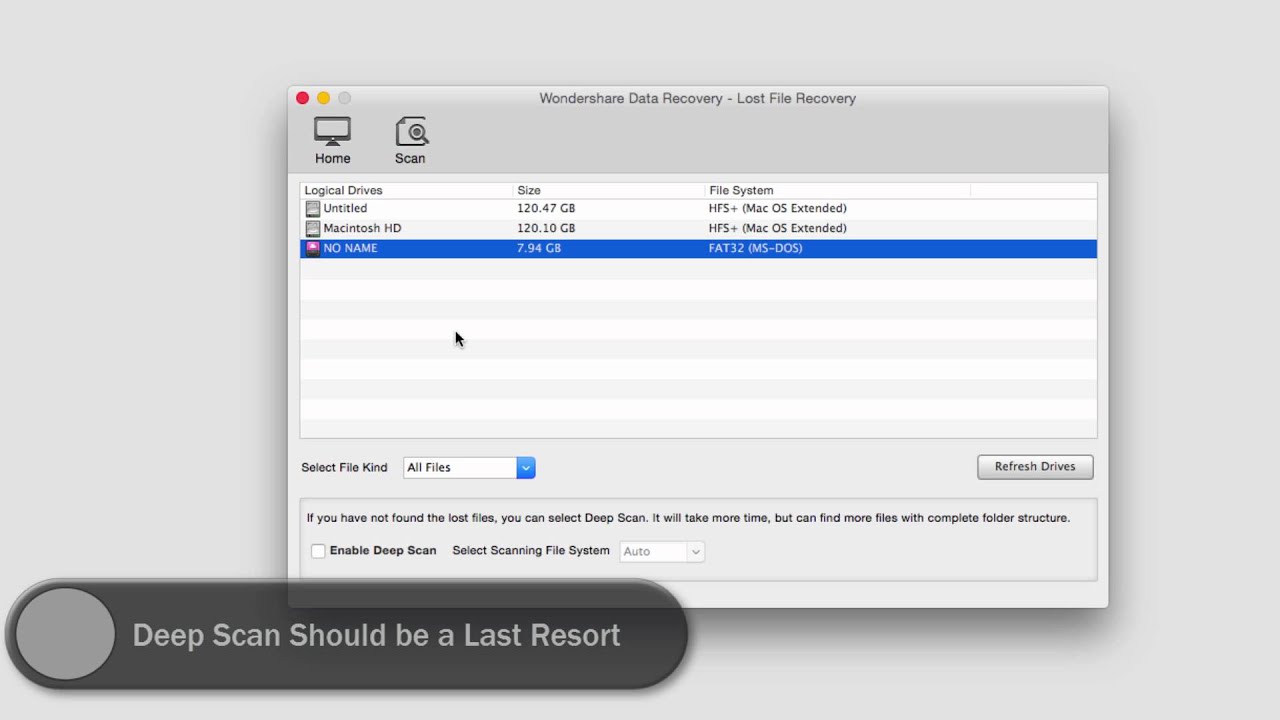Sort by the Size column header
This screenshot has width=1280, height=720.
[x=609, y=190]
